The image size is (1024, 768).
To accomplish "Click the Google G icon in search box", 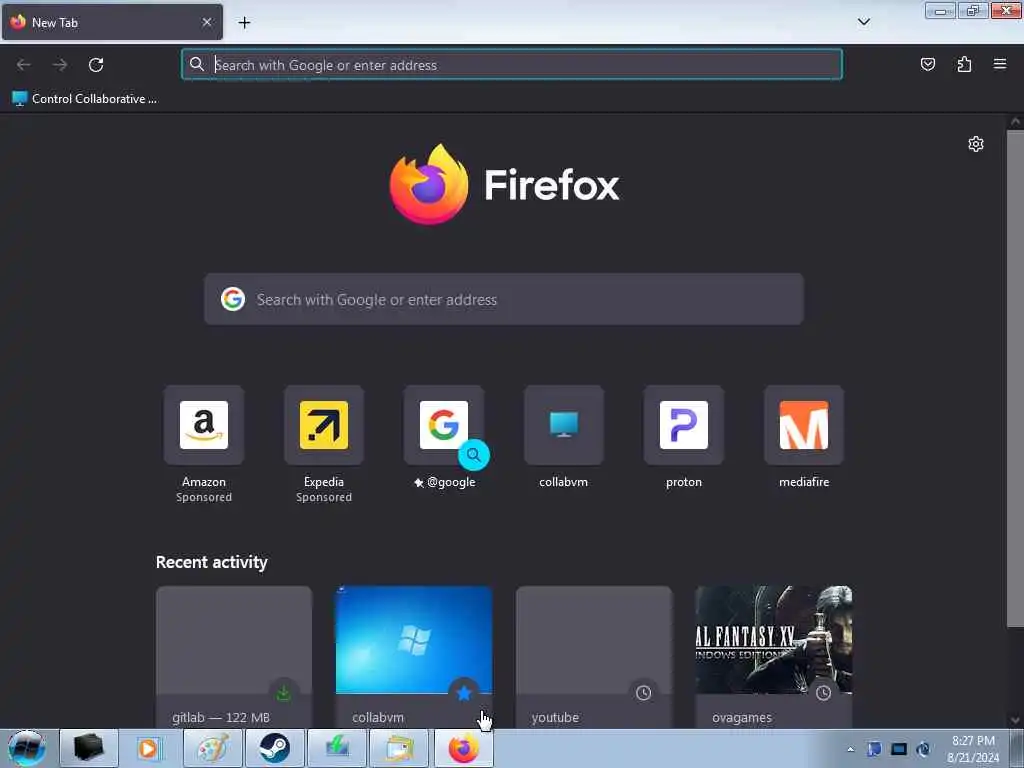I will [233, 299].
